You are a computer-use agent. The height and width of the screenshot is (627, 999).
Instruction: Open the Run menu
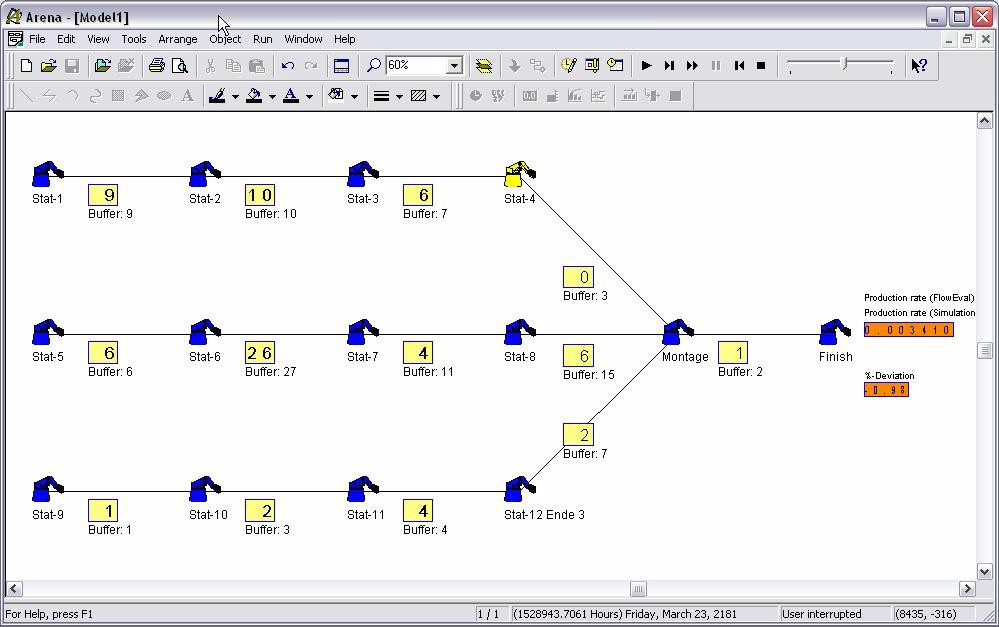tap(262, 39)
